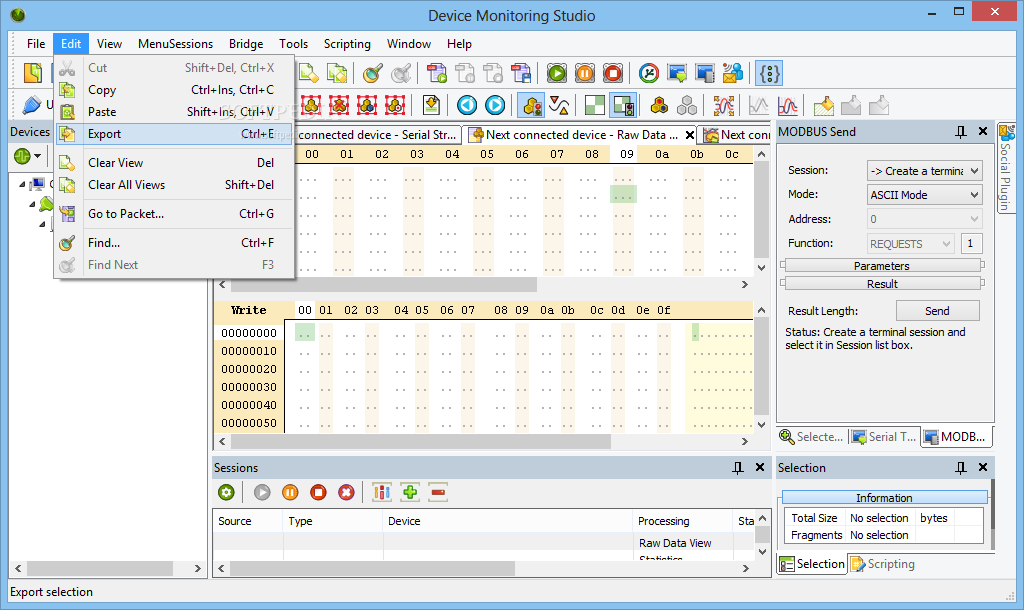Select Find... in the Edit menu
Viewport: 1024px width, 610px height.
(x=174, y=242)
